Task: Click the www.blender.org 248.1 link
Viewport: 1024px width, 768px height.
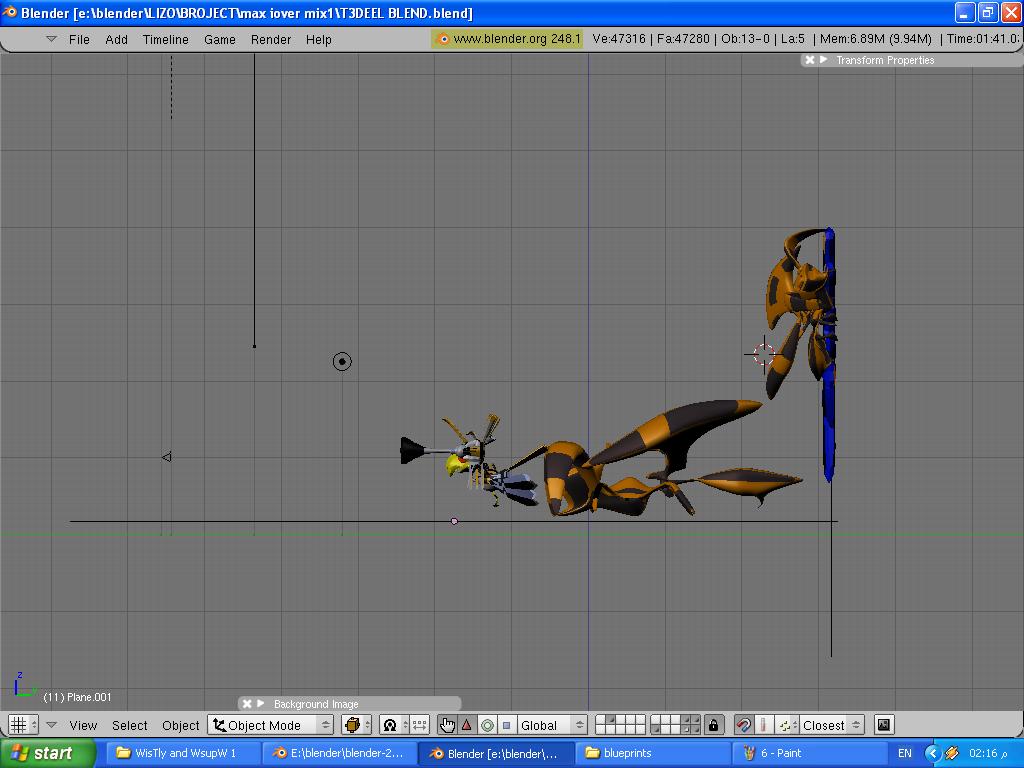Action: pos(507,39)
